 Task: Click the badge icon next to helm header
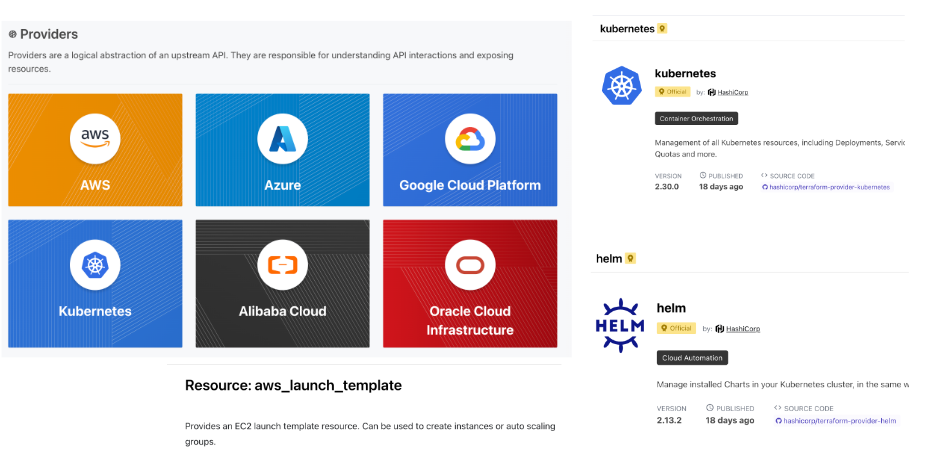click(x=630, y=259)
